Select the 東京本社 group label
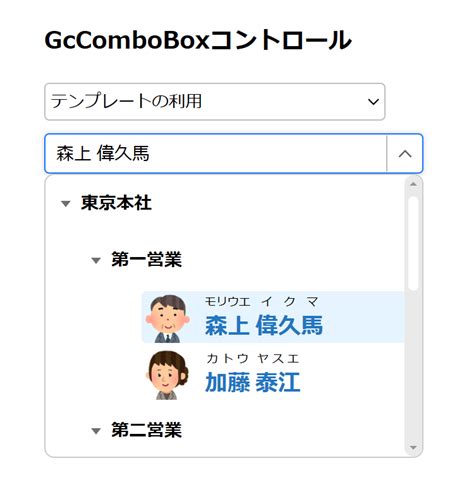The height and width of the screenshot is (492, 474). pos(116,203)
